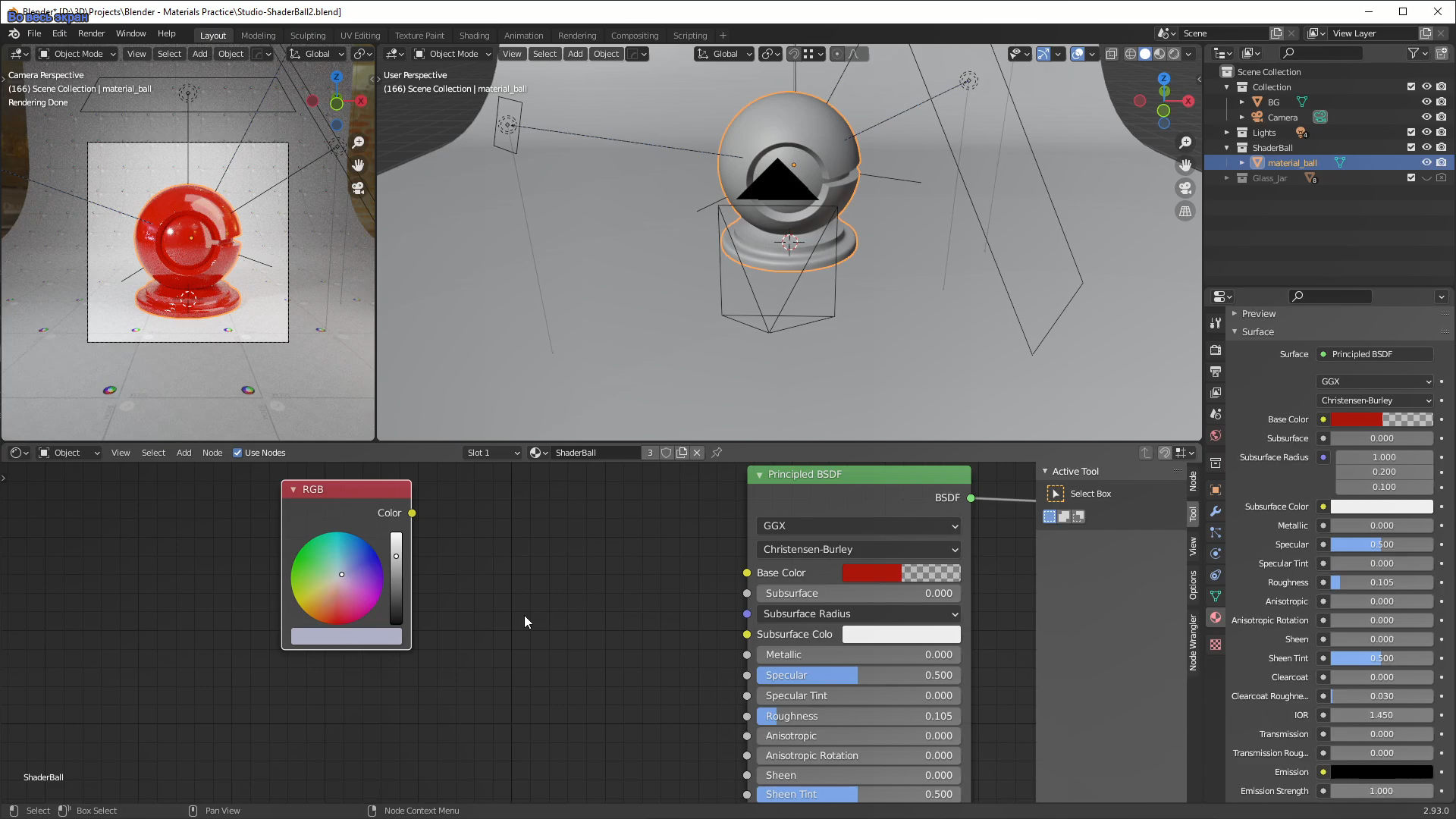Pin the node editor material
Viewport: 1456px width, 819px height.
pos(717,453)
